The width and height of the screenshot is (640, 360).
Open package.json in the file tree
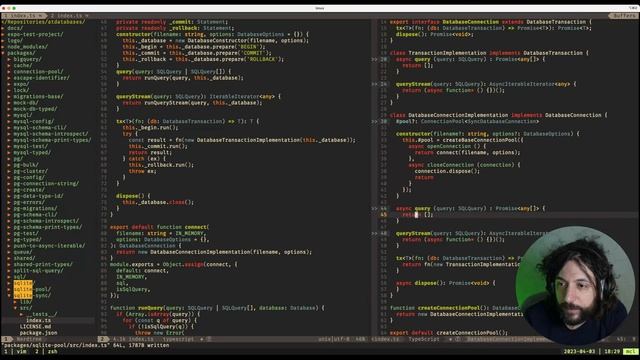[x=38, y=333]
